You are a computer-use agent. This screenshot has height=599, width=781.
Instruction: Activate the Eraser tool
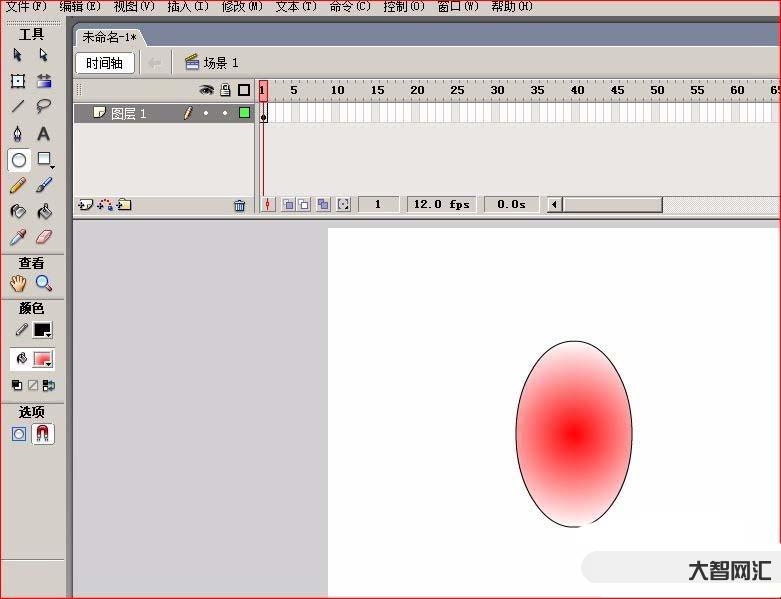(44, 237)
